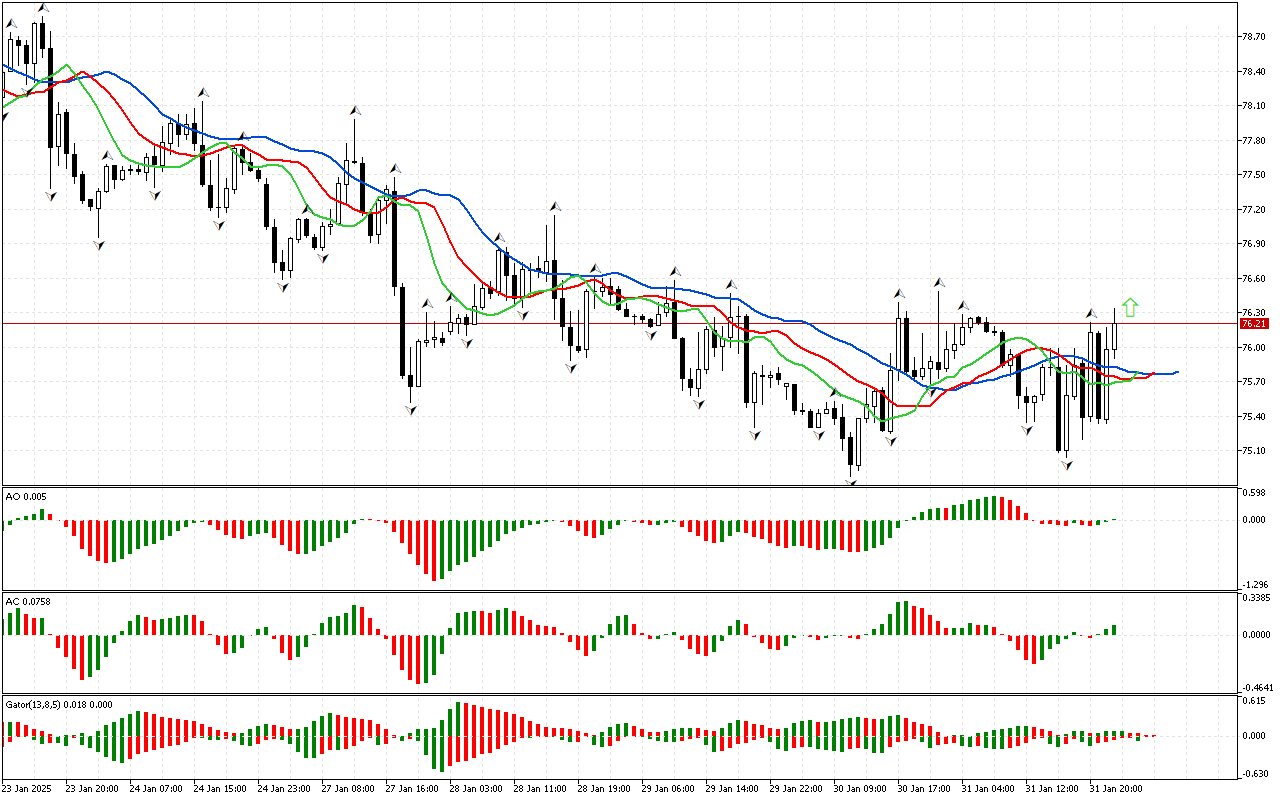Select the 76.90 price level label
This screenshot has width=1280, height=800.
coord(1253,244)
